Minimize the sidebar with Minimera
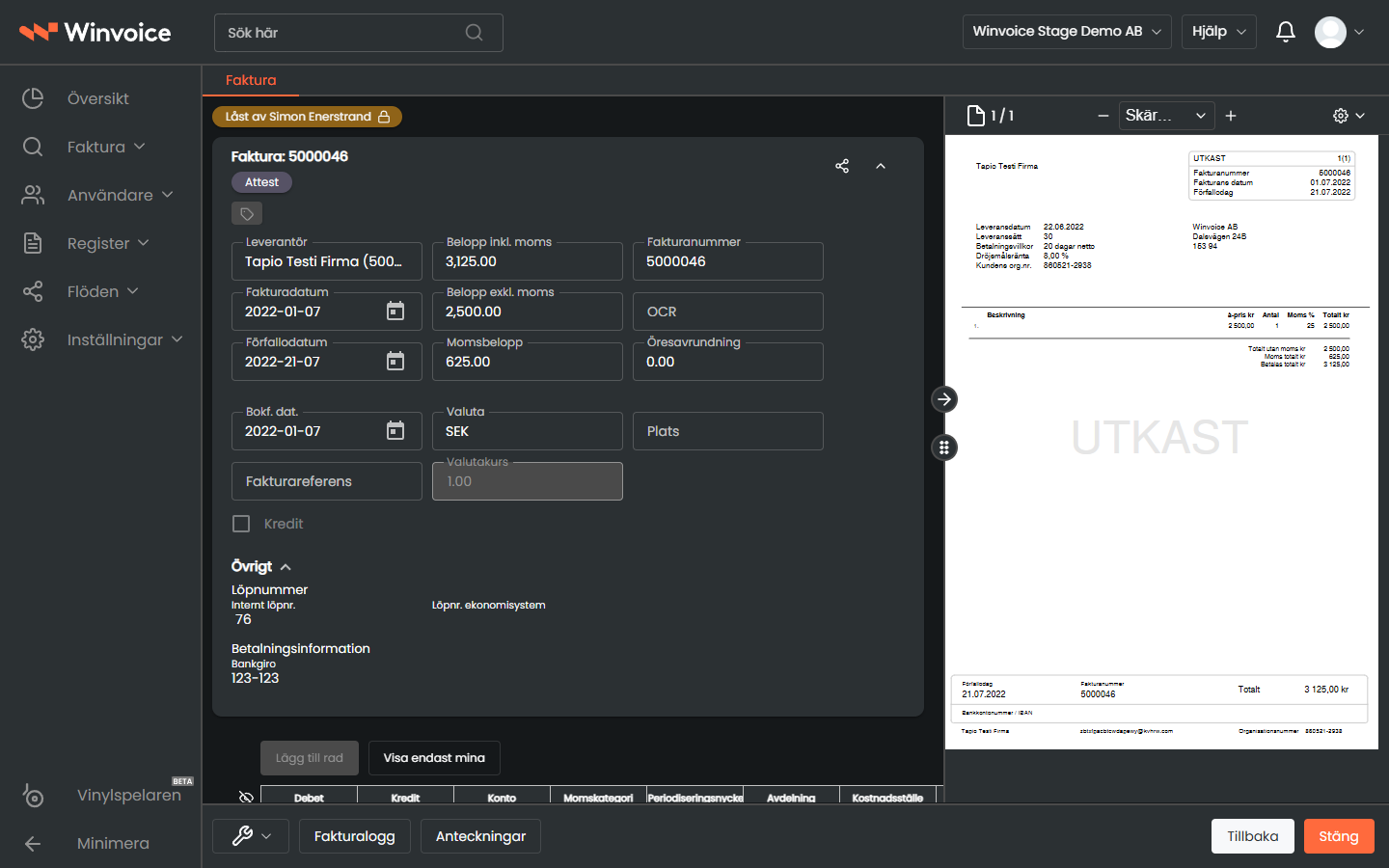Image resolution: width=1389 pixels, height=868 pixels. (x=87, y=843)
